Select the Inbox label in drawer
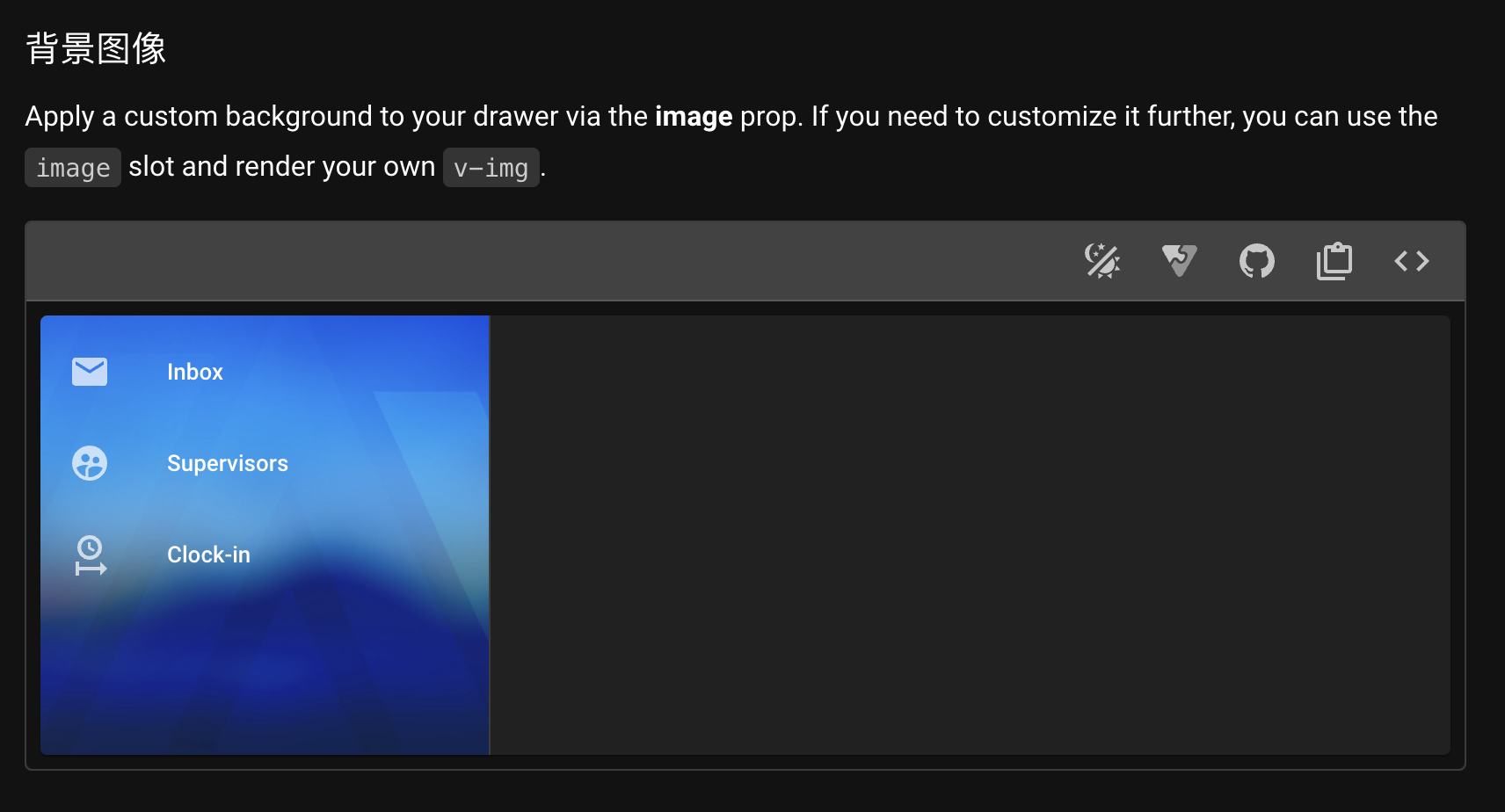Viewport: 1505px width, 812px height. pyautogui.click(x=195, y=372)
